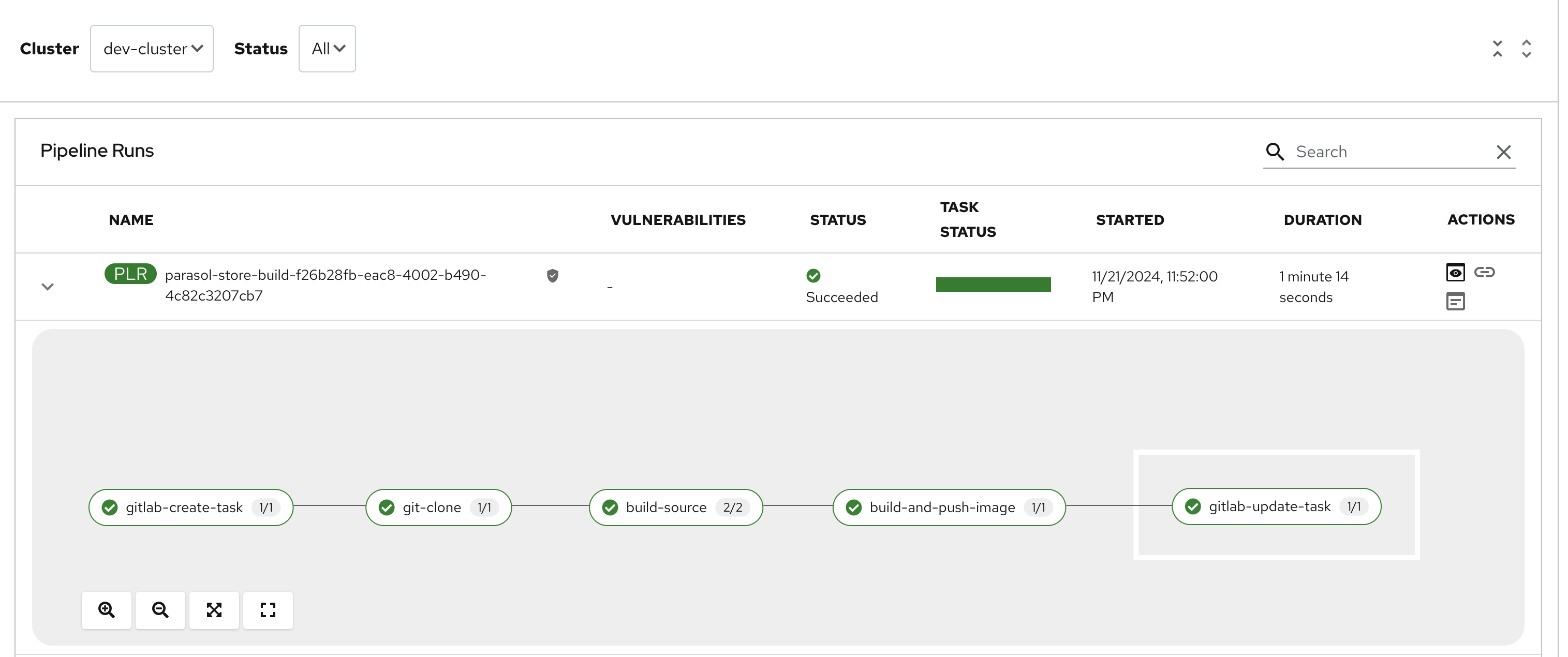Collapse the pipeline run task graph
The image size is (1568, 657).
point(47,286)
